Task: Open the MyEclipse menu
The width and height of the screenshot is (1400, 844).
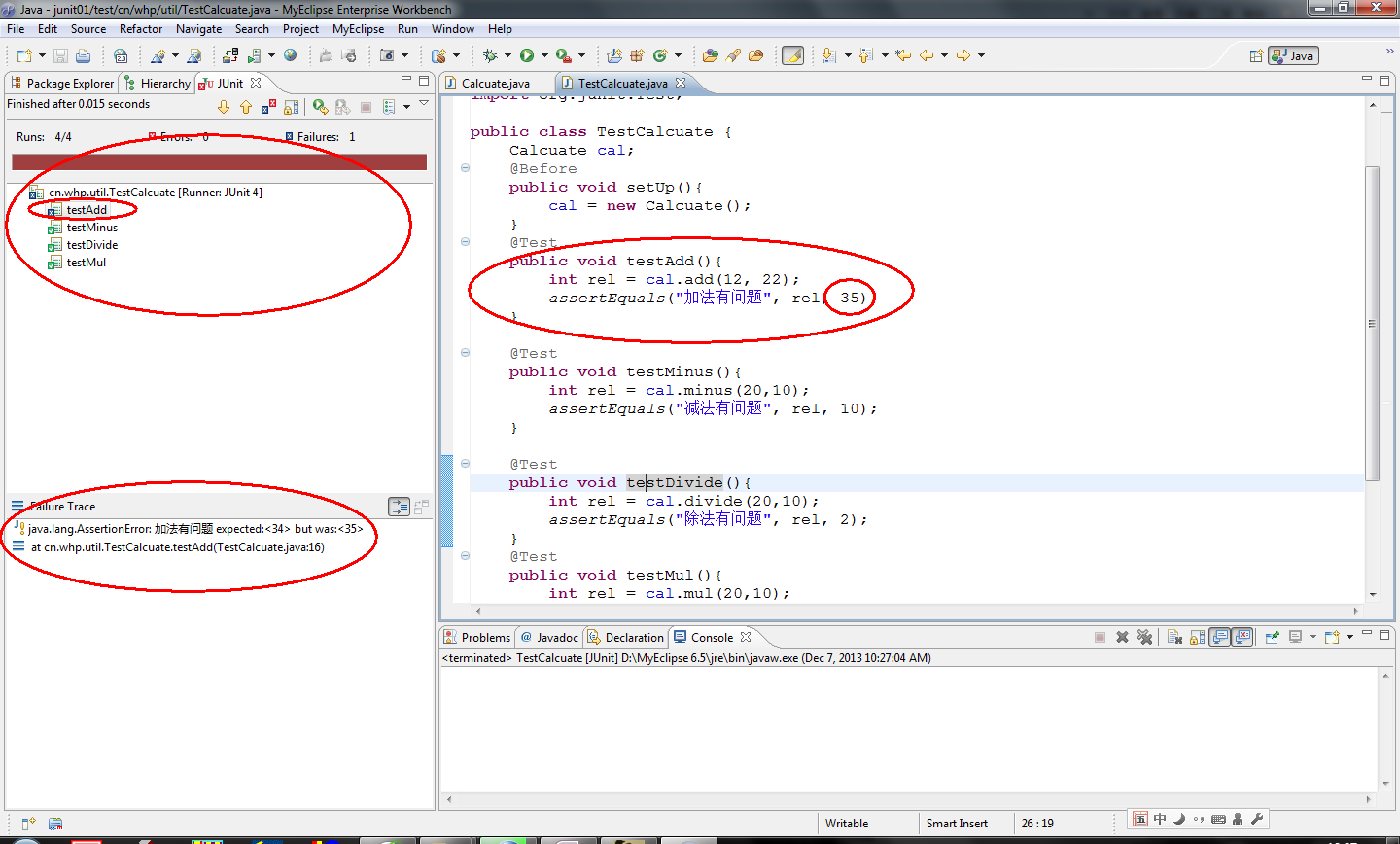Action: click(358, 29)
